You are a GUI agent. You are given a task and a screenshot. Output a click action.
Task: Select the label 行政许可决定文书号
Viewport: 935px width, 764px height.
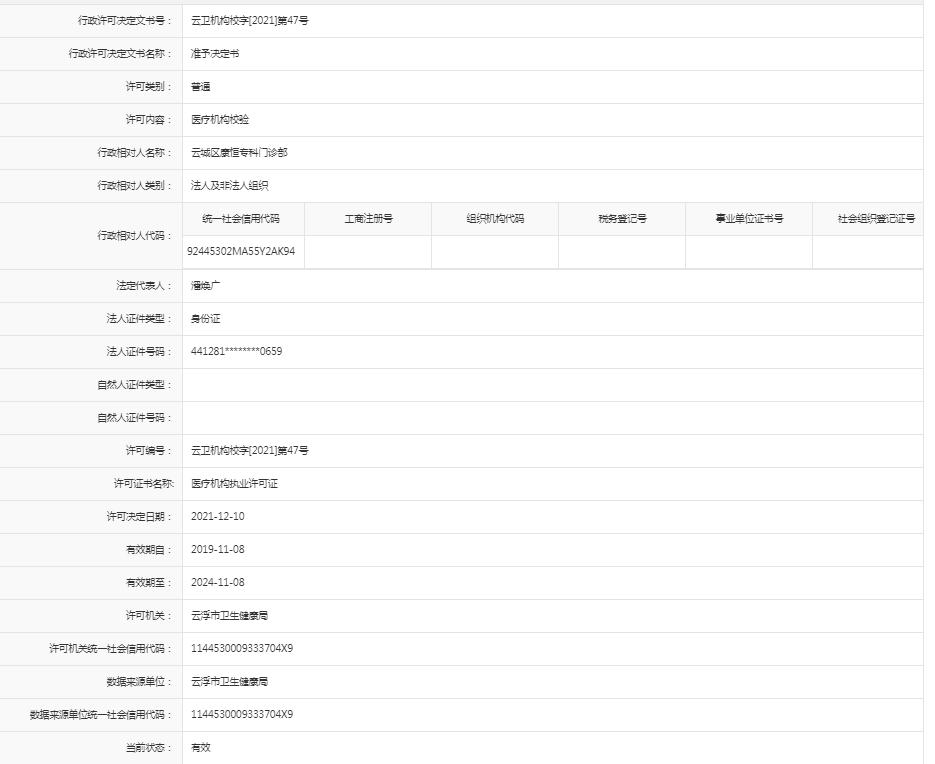[125, 21]
